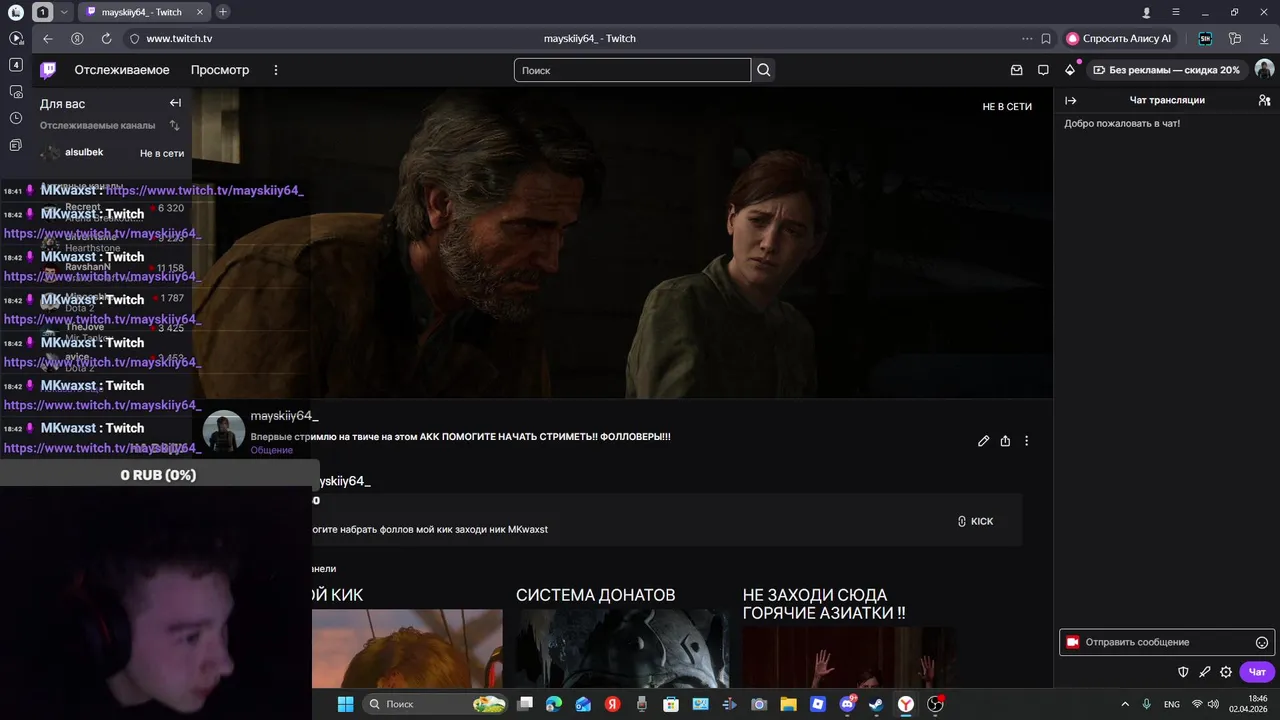Viewport: 1280px width, 720px height.
Task: Open channel three-dots options menu
Action: (1026, 441)
